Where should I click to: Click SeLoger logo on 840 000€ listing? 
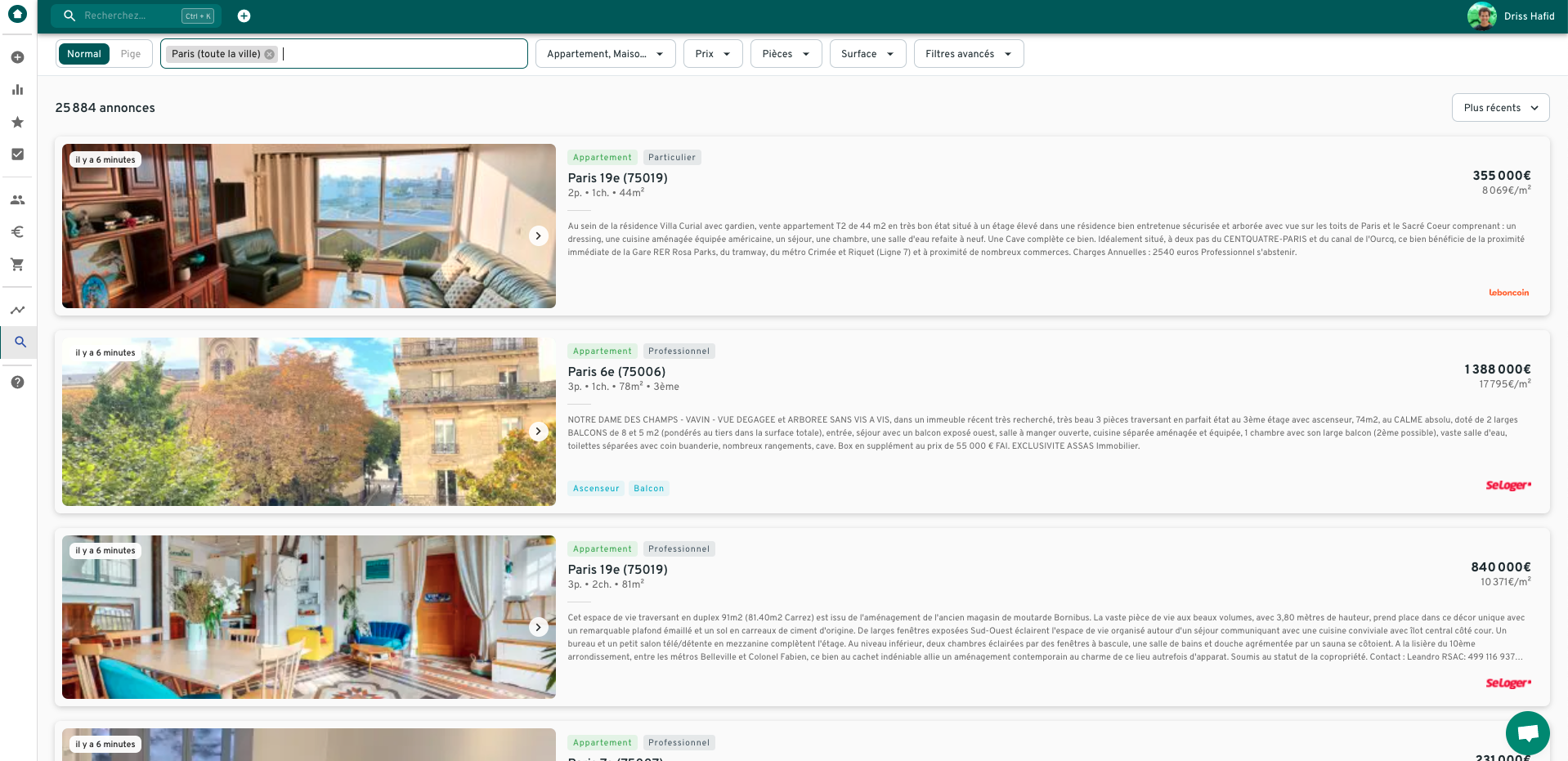tap(1508, 683)
